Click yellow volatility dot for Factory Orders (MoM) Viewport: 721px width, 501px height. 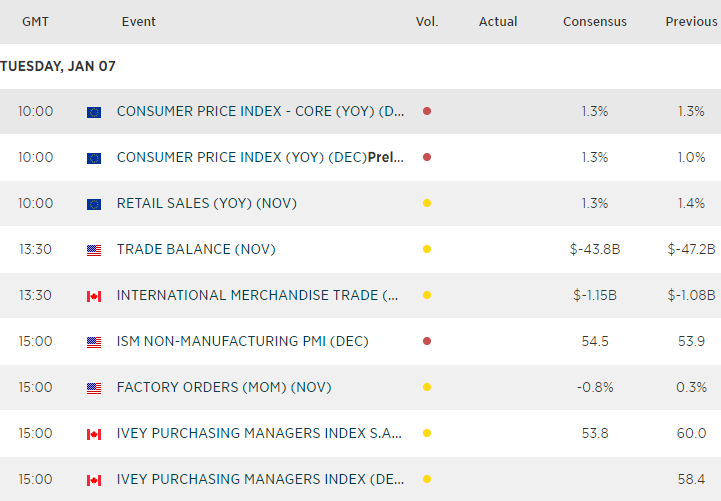click(x=427, y=387)
